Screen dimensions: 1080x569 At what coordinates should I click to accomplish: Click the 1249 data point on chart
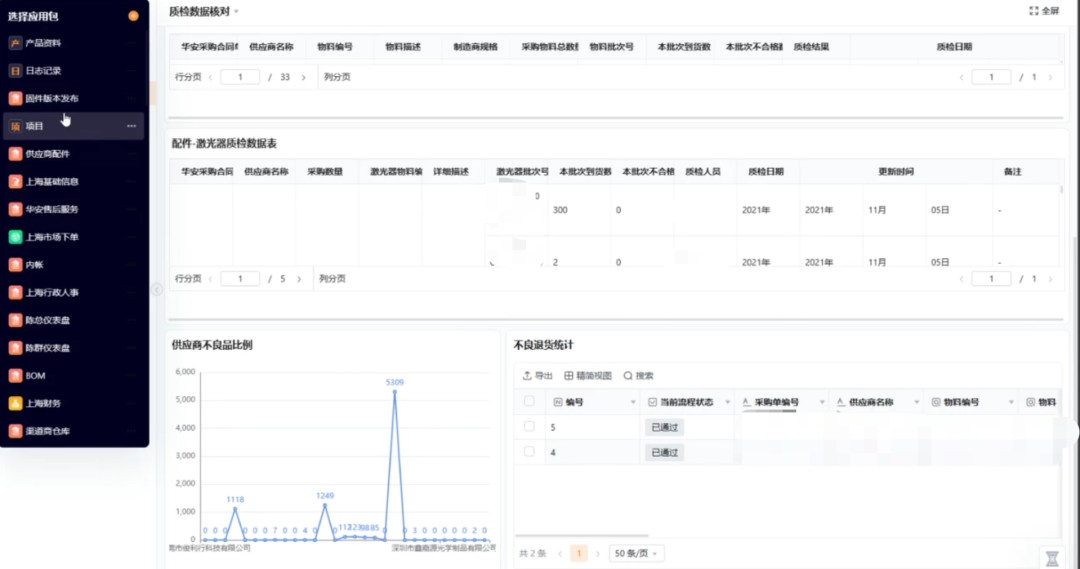click(325, 506)
